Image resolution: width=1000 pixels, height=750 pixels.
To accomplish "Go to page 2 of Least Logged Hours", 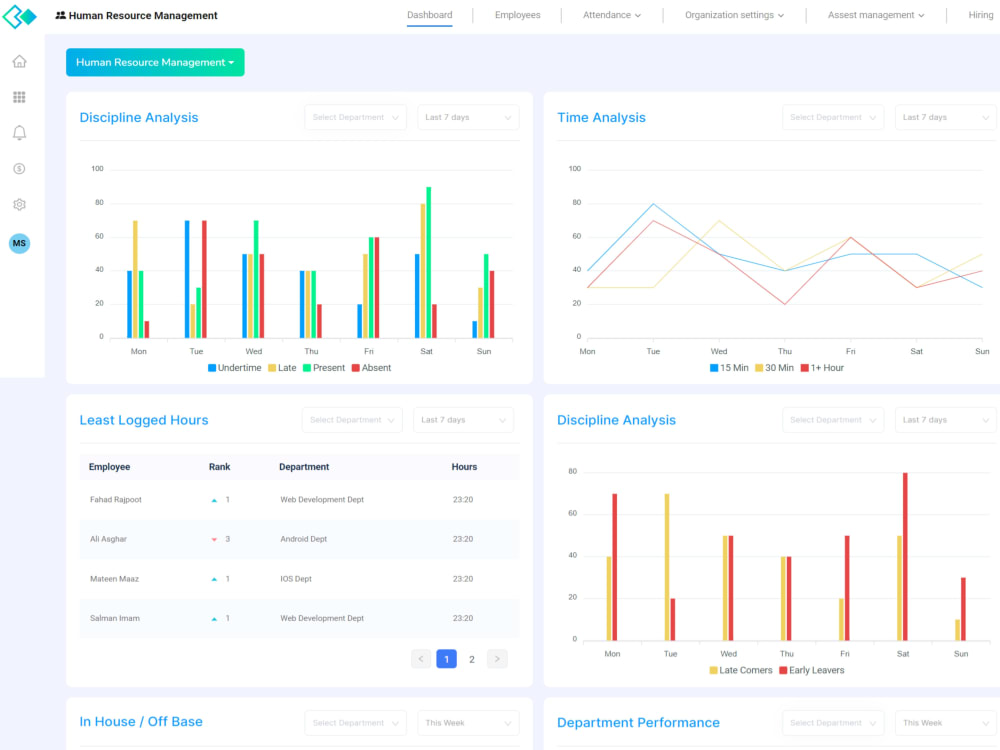I will click(x=471, y=658).
